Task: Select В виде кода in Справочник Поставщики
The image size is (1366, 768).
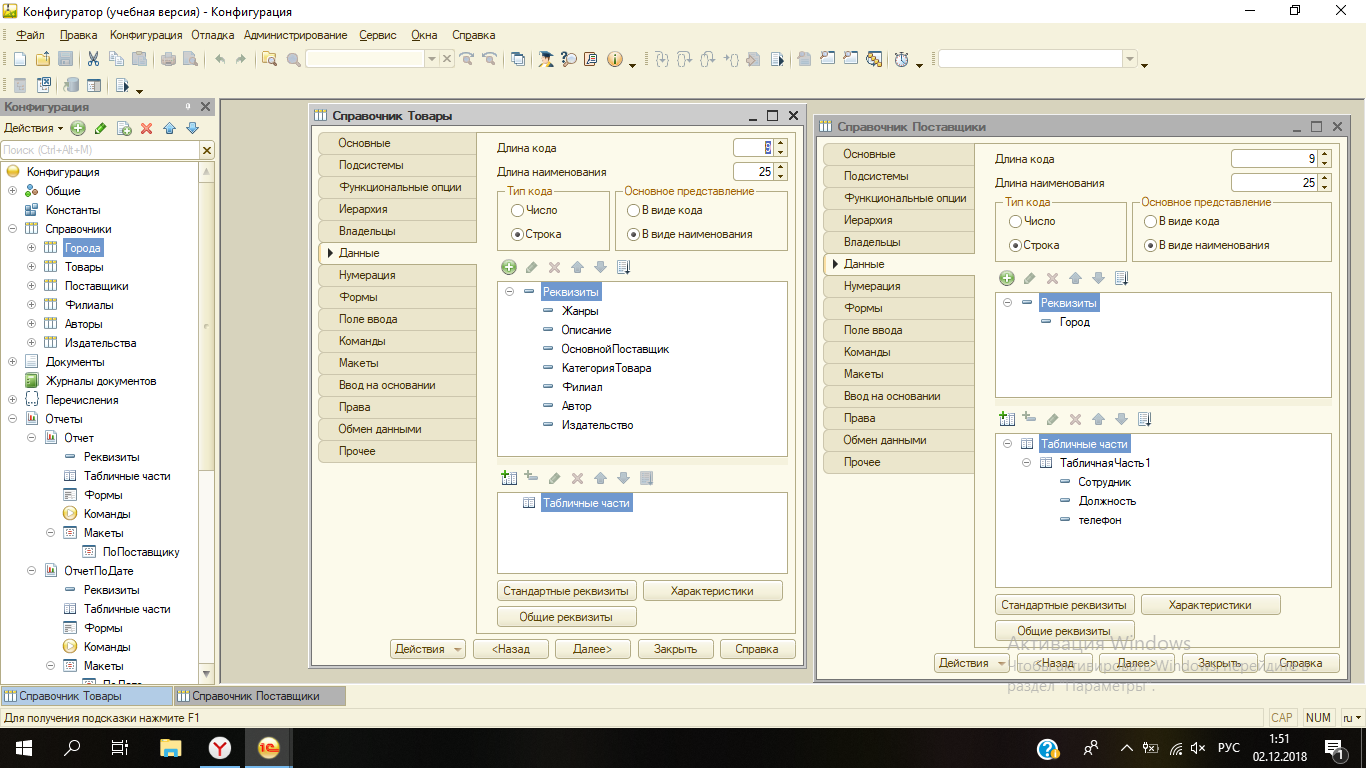Action: tap(1151, 221)
